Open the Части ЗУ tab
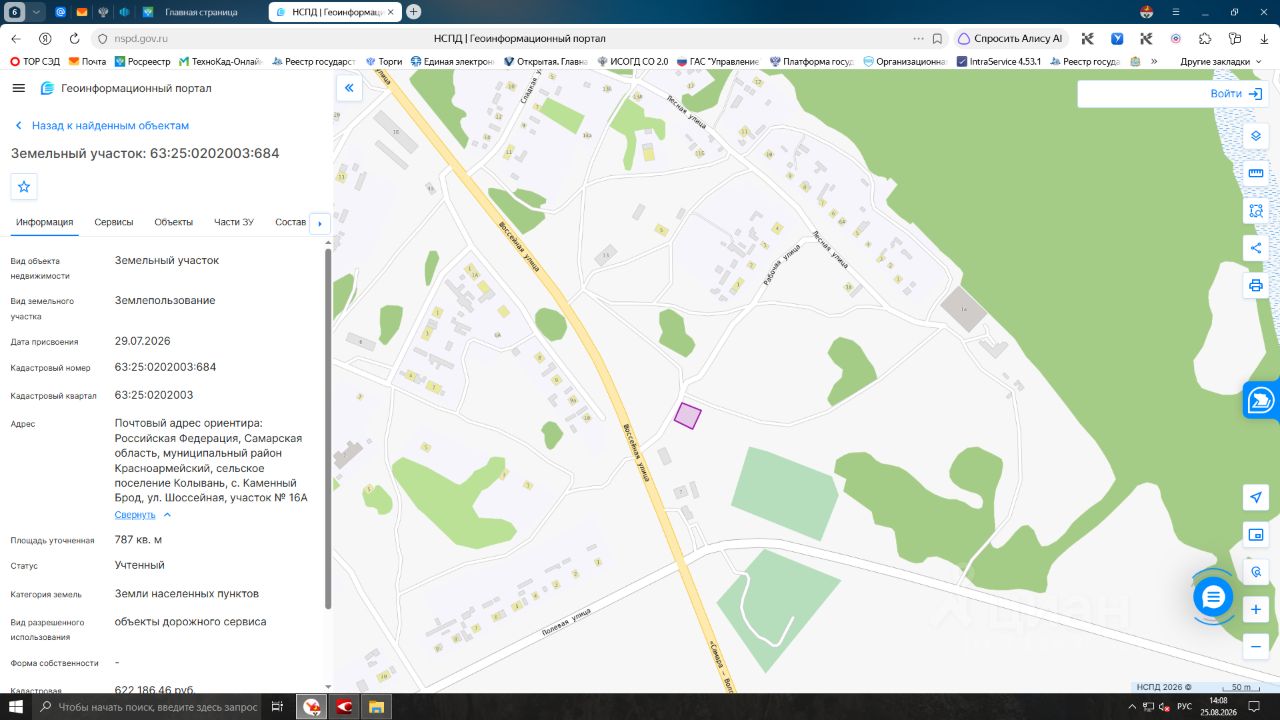Image resolution: width=1280 pixels, height=720 pixels. (234, 222)
